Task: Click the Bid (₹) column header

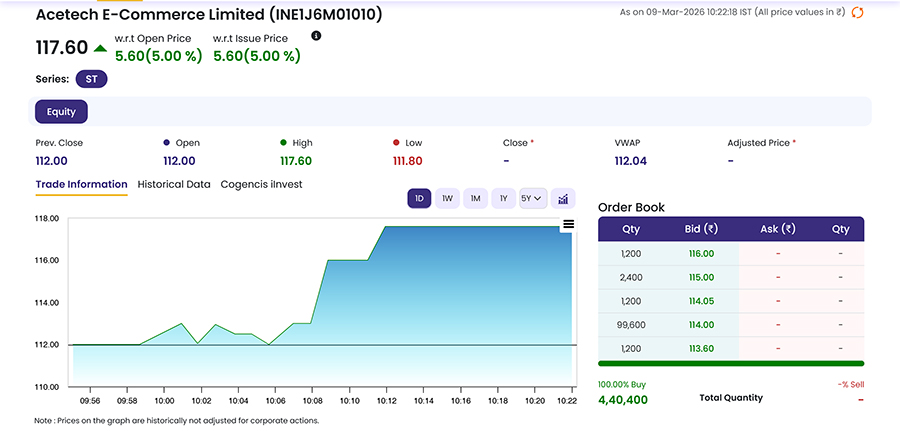Action: (703, 229)
